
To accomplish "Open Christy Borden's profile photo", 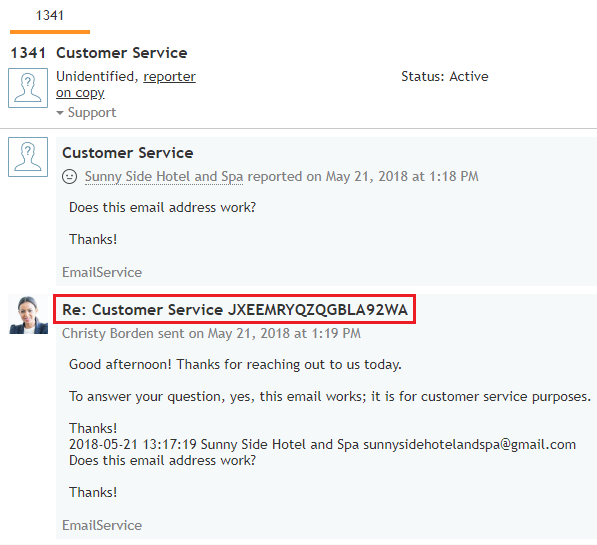I will click(29, 315).
